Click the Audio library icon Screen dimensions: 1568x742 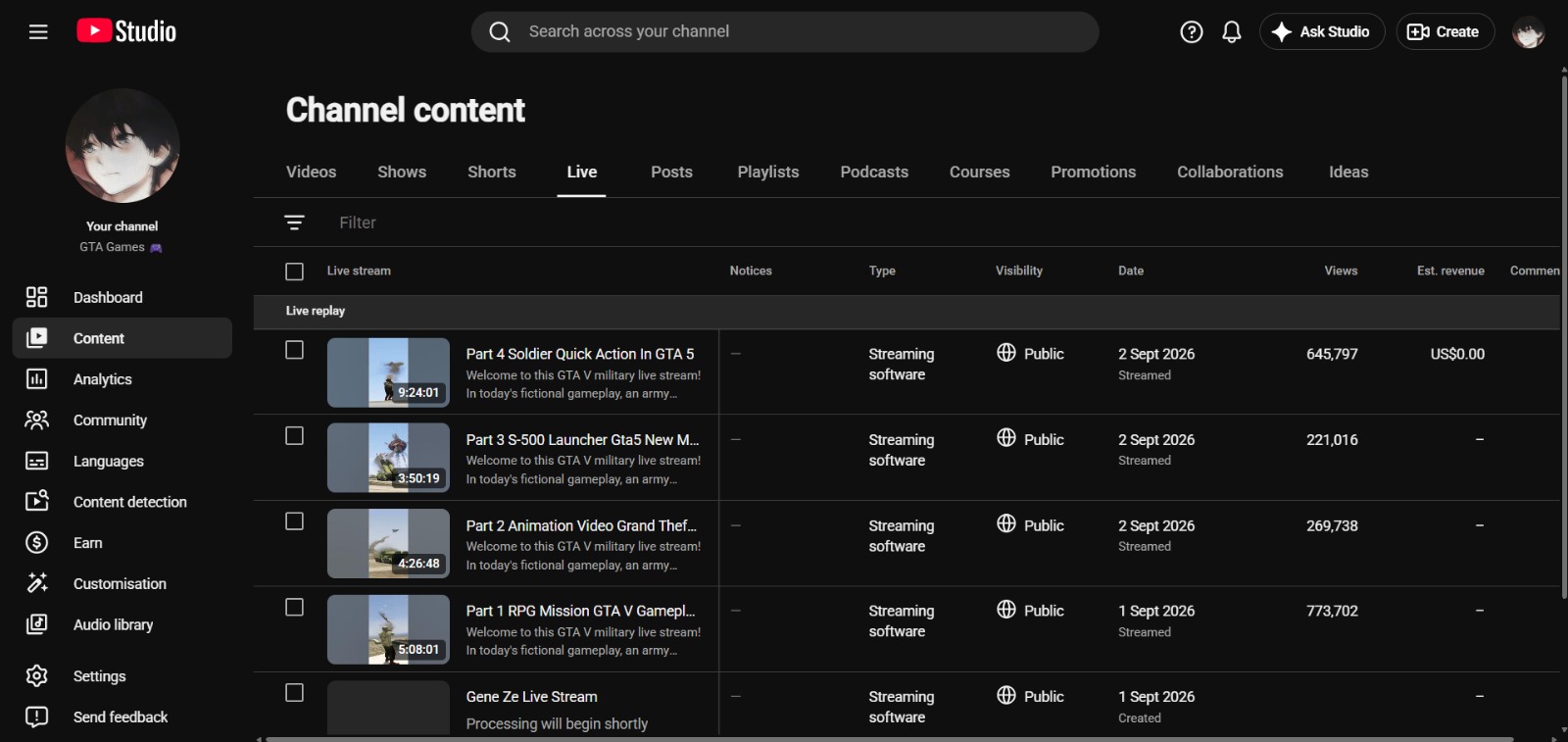[36, 624]
